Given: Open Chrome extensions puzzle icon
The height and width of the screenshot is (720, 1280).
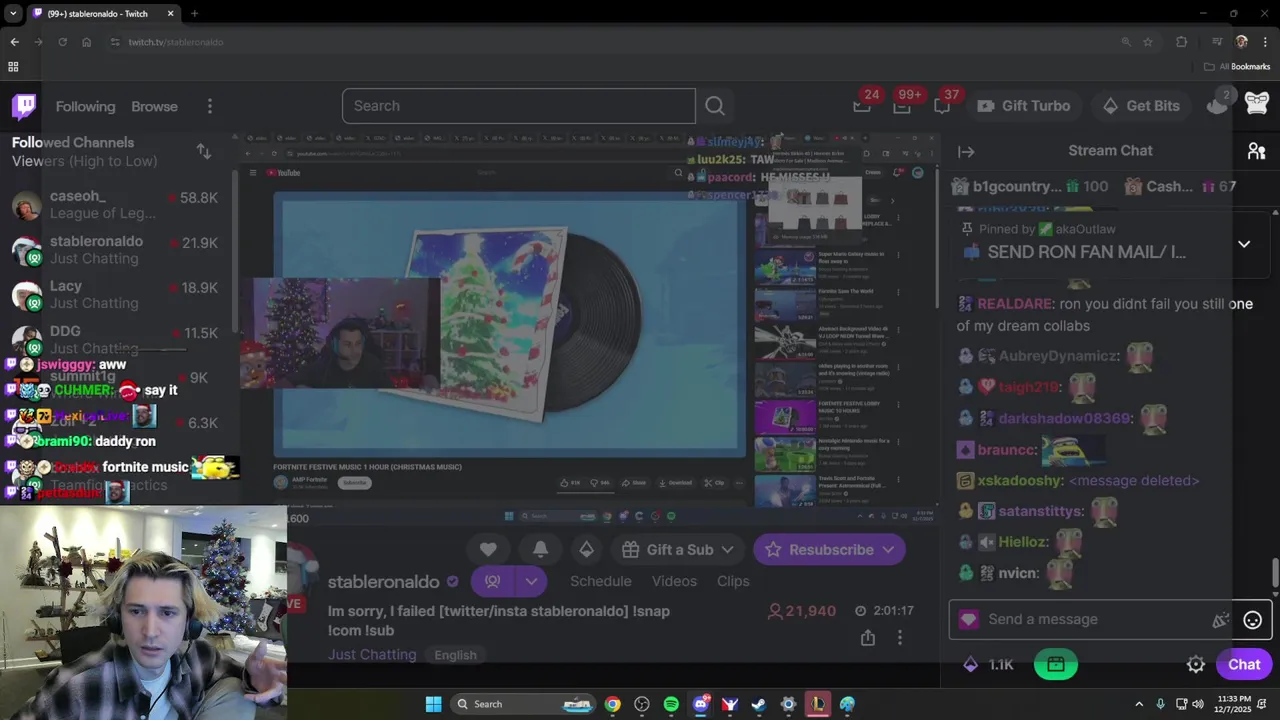Looking at the screenshot, I should point(1182,42).
